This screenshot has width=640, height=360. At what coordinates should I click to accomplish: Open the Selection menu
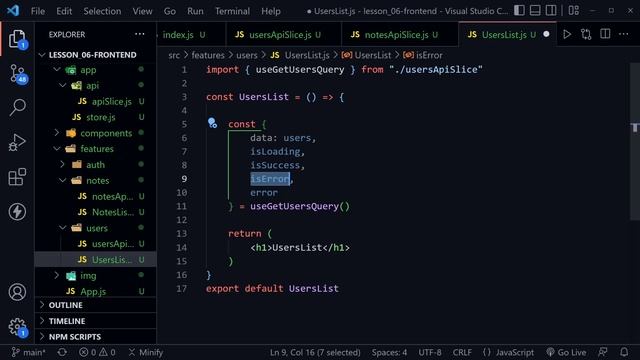pos(102,11)
